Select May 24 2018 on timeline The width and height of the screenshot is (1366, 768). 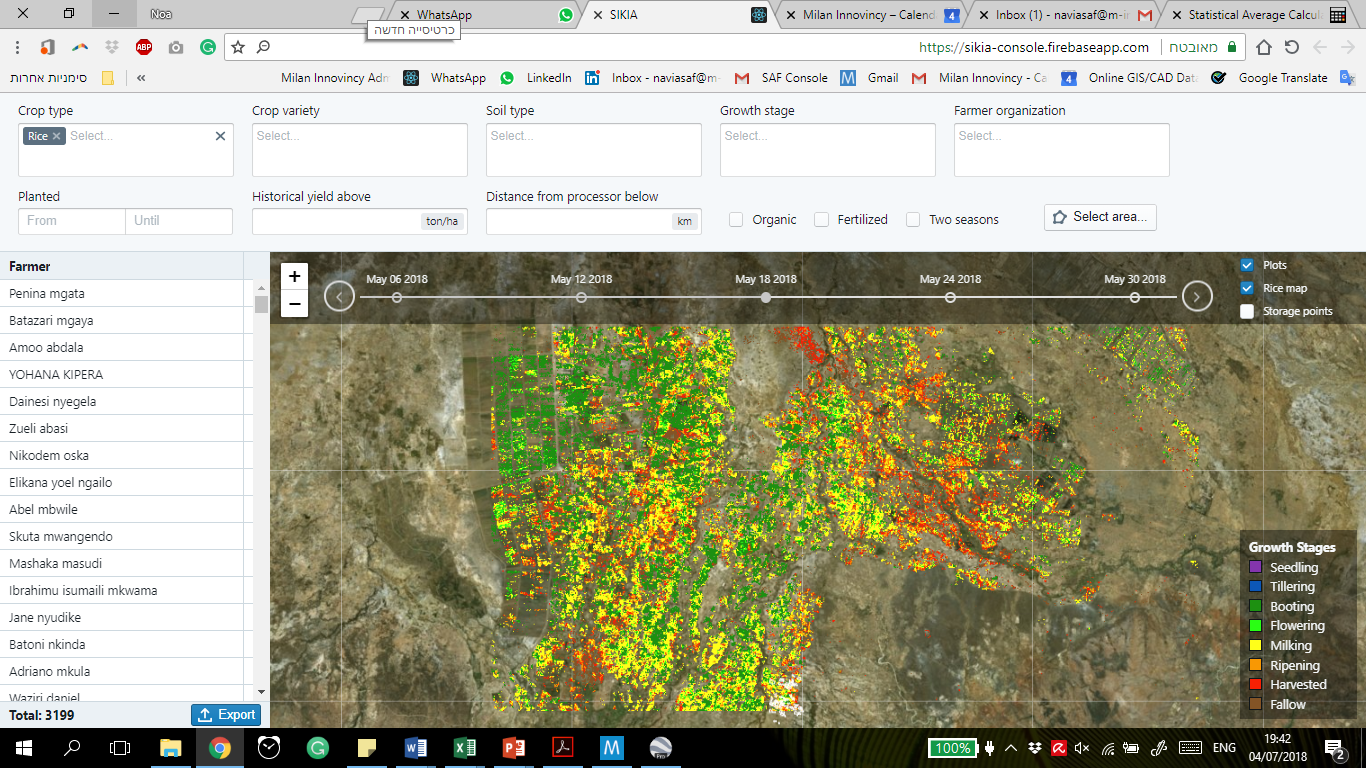(950, 297)
